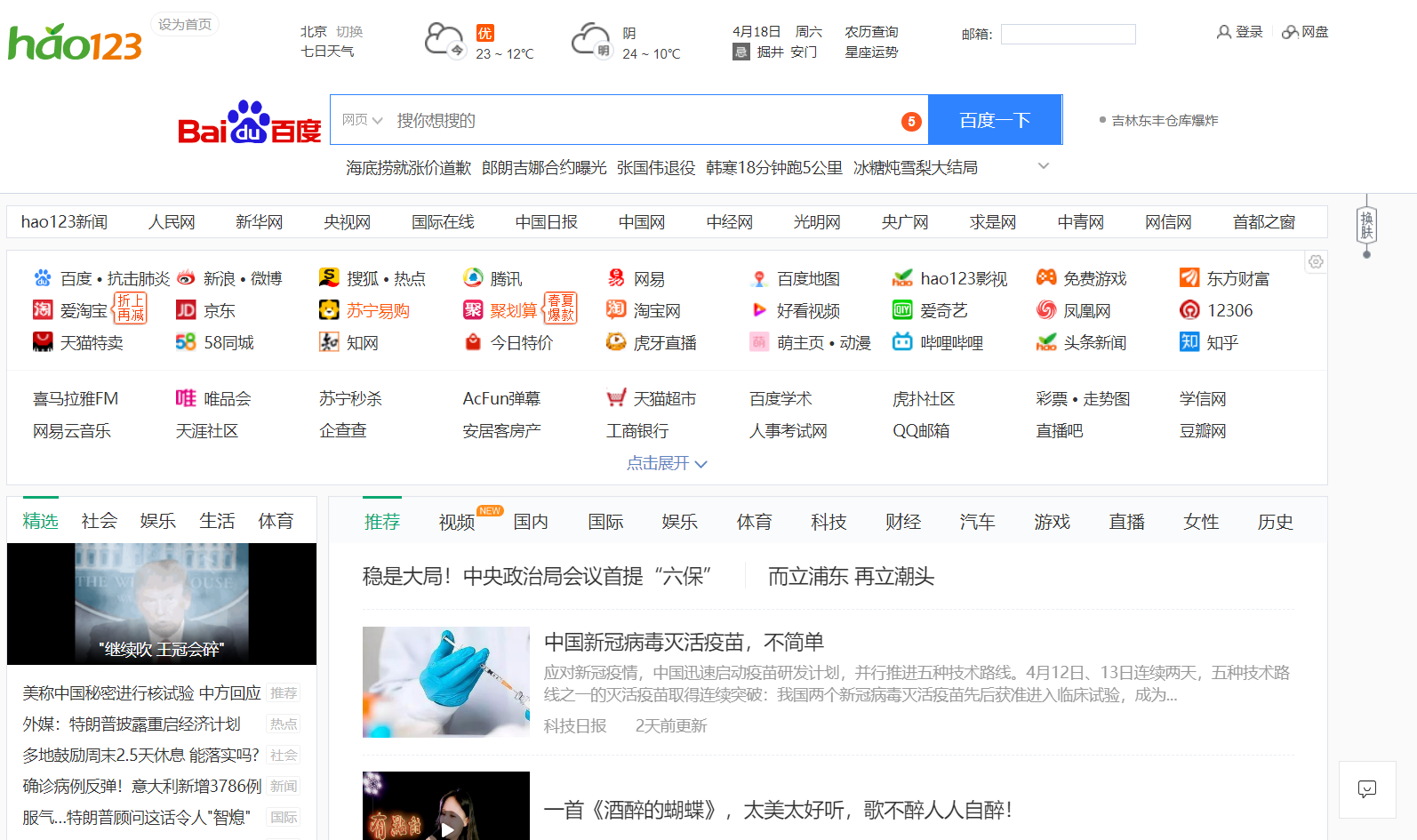This screenshot has height=840, width=1417.
Task: Open the 历史 feed tab
Action: coord(1276,522)
